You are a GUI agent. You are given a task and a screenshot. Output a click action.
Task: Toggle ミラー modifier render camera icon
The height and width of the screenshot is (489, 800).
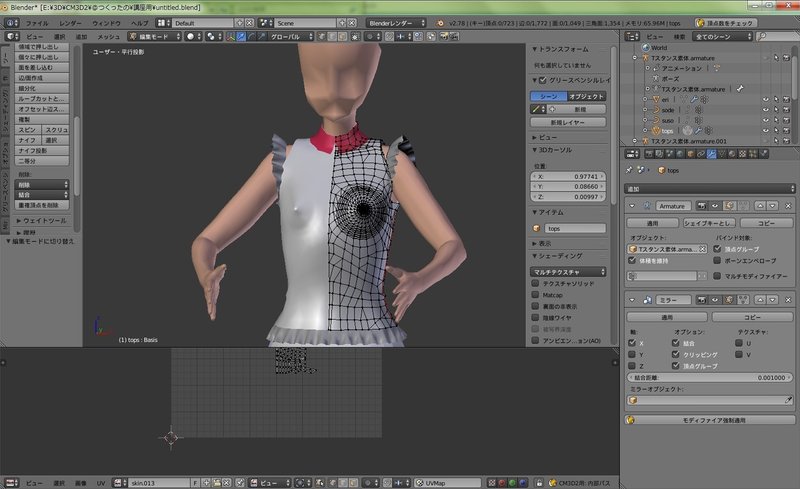[702, 300]
